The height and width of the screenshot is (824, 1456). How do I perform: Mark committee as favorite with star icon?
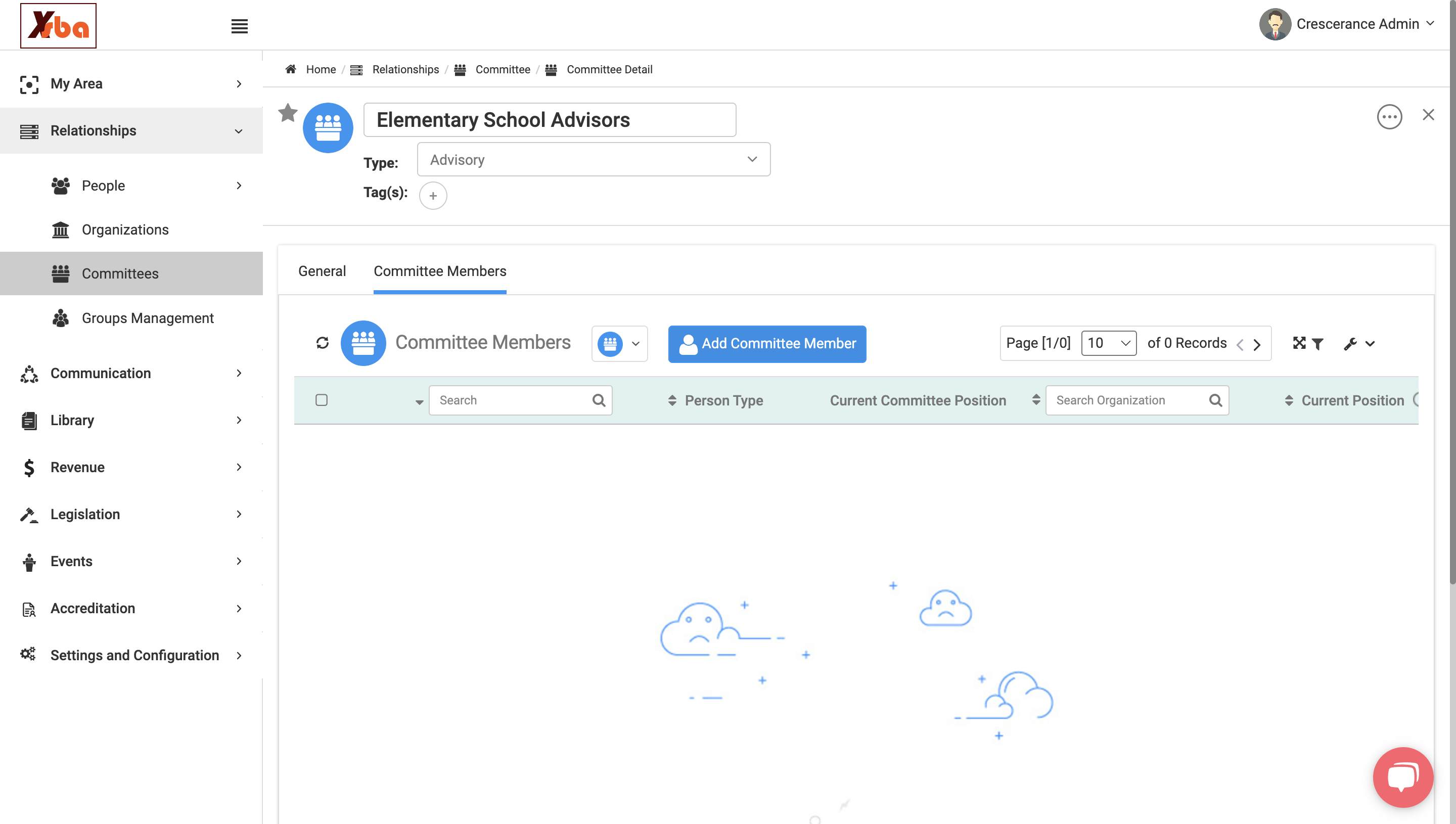[x=288, y=113]
